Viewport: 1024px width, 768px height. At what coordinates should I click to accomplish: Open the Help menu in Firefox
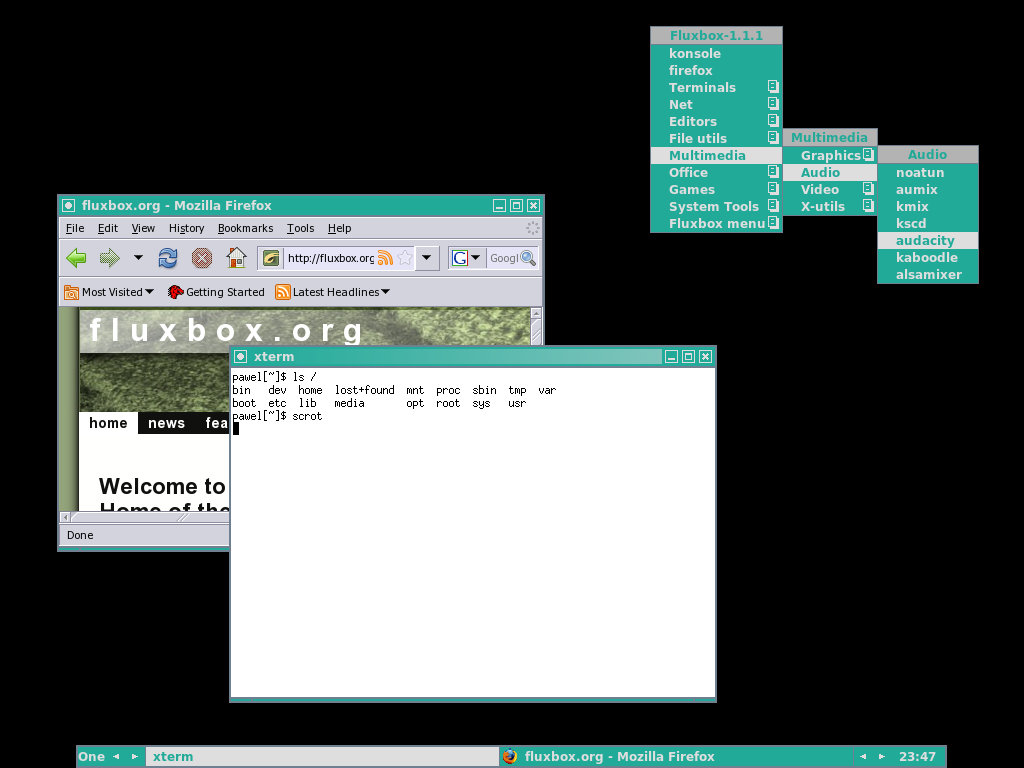click(x=340, y=228)
